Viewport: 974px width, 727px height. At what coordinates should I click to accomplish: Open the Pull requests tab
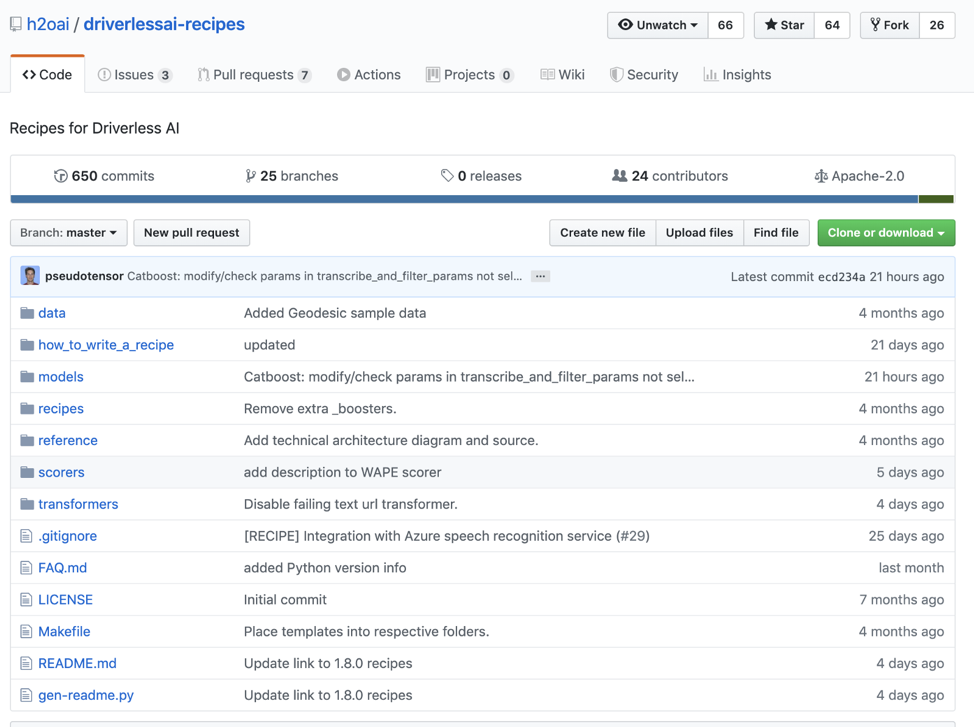[x=253, y=75]
